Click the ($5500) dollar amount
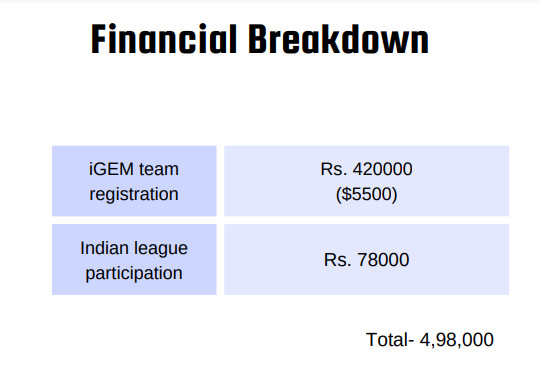Screen dimensions: 541x390 366,194
